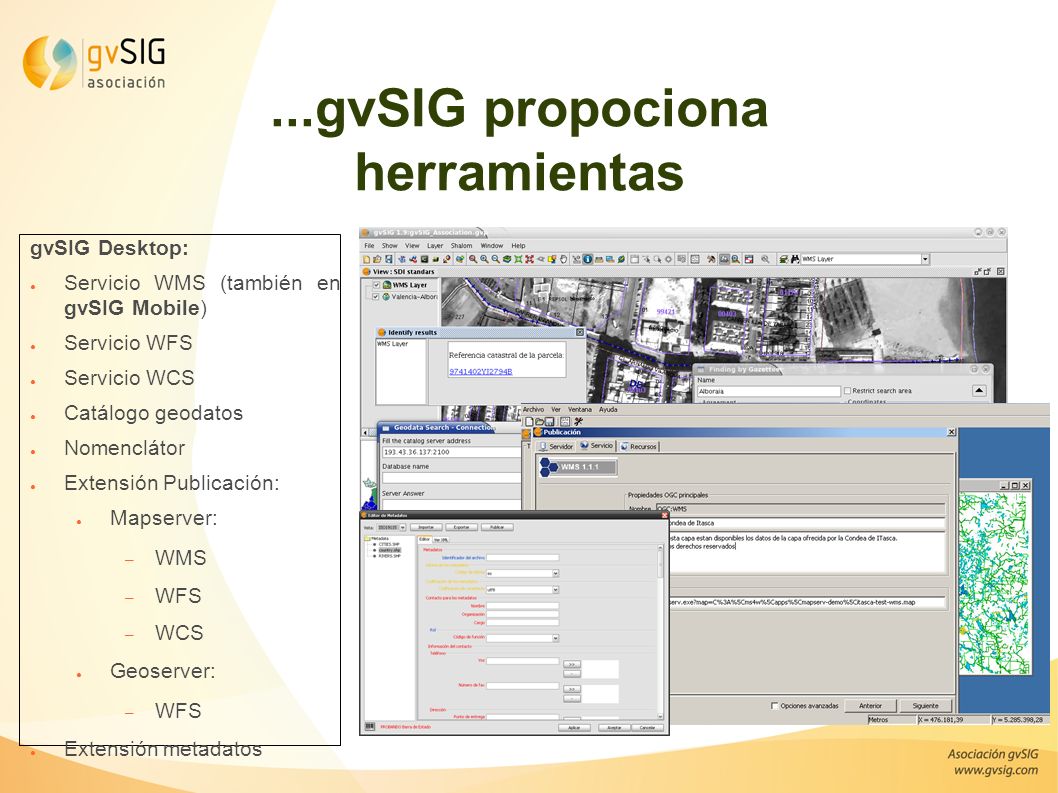Select the Pan hand tool in gvSIG toolbar
The width and height of the screenshot is (1058, 793).
563,259
